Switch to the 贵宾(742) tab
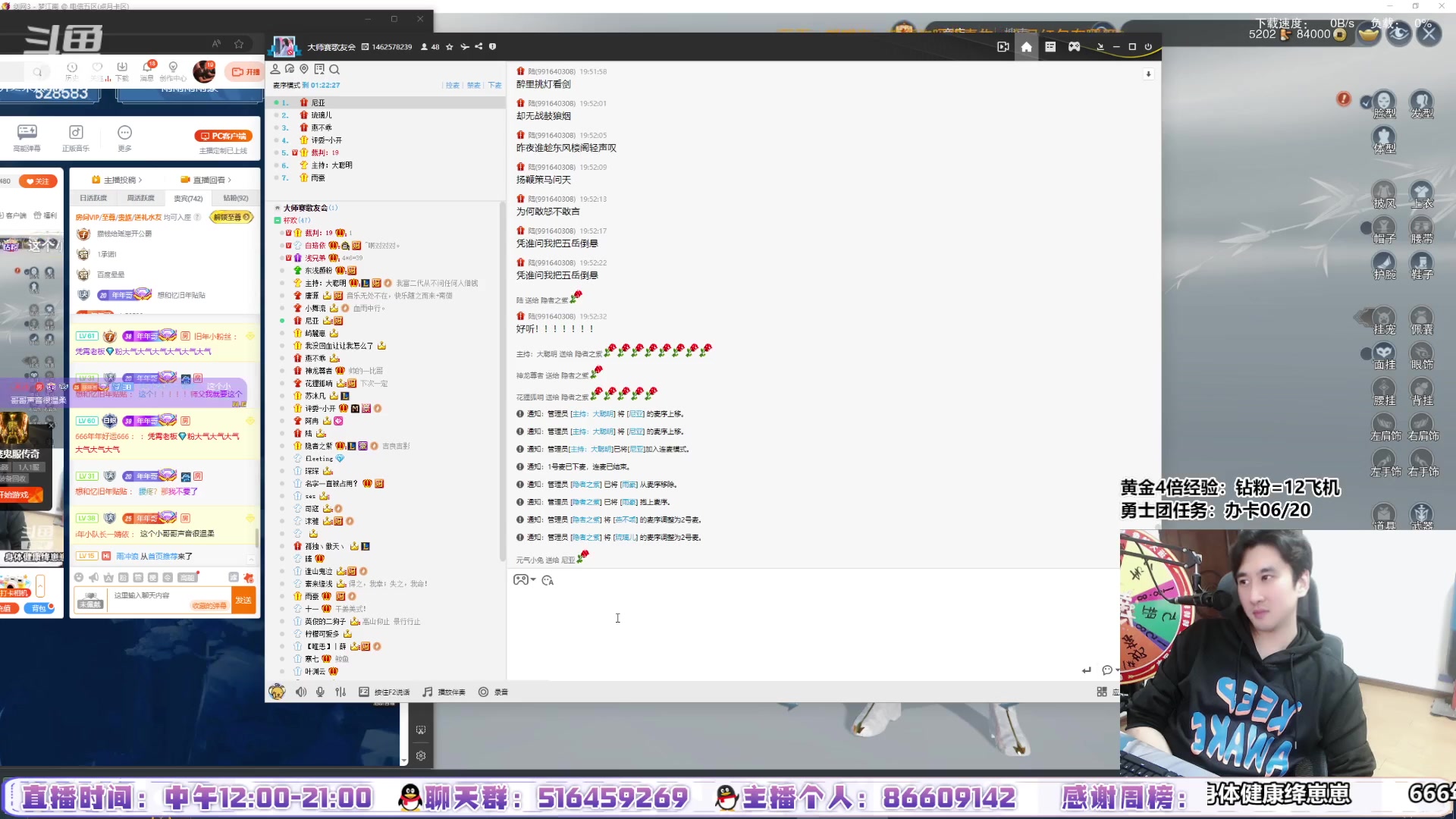Viewport: 1456px width, 819px height. pos(188,199)
